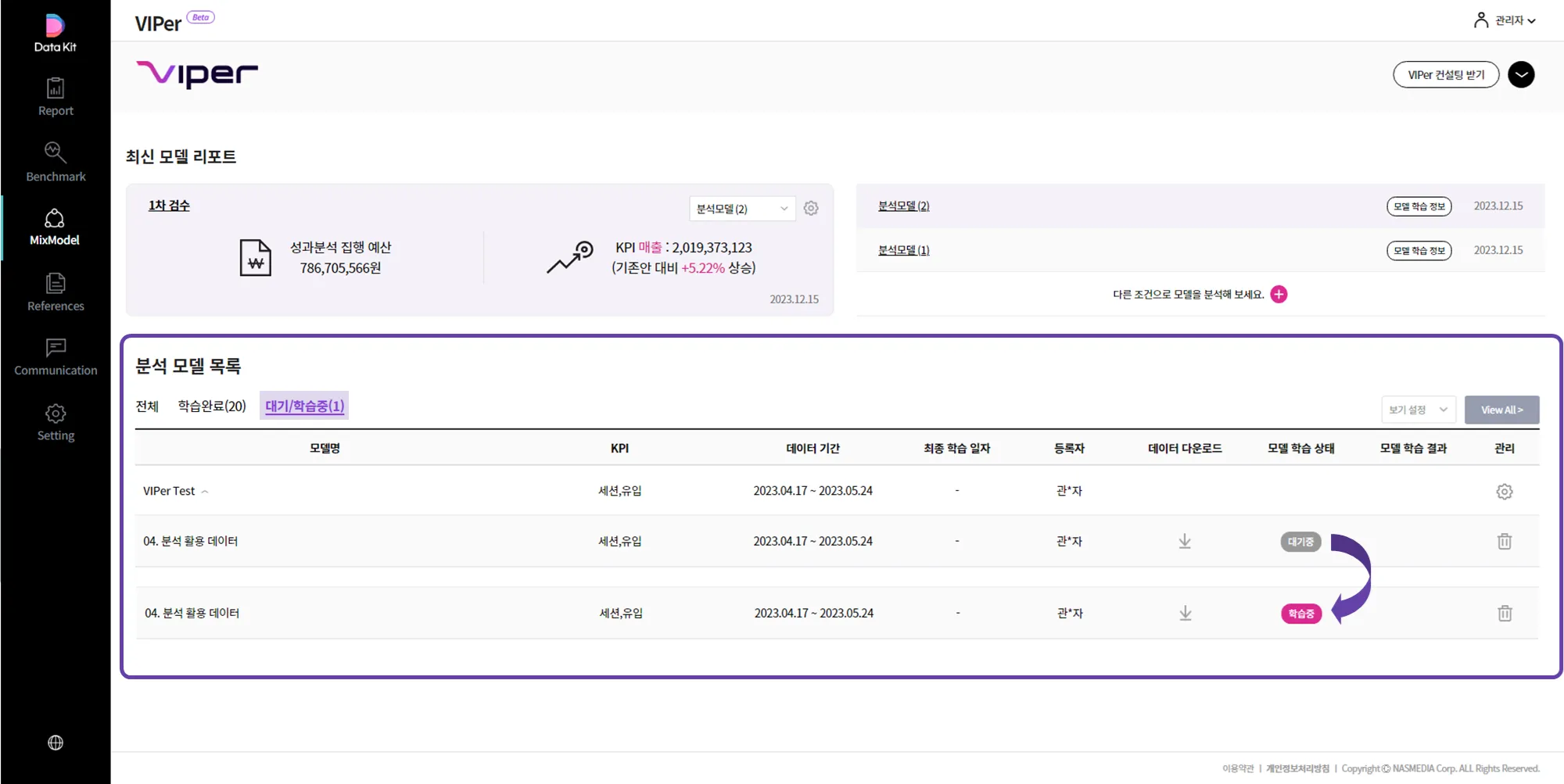Open the 관리자 user menu
This screenshot has width=1564, height=784.
pos(1505,20)
